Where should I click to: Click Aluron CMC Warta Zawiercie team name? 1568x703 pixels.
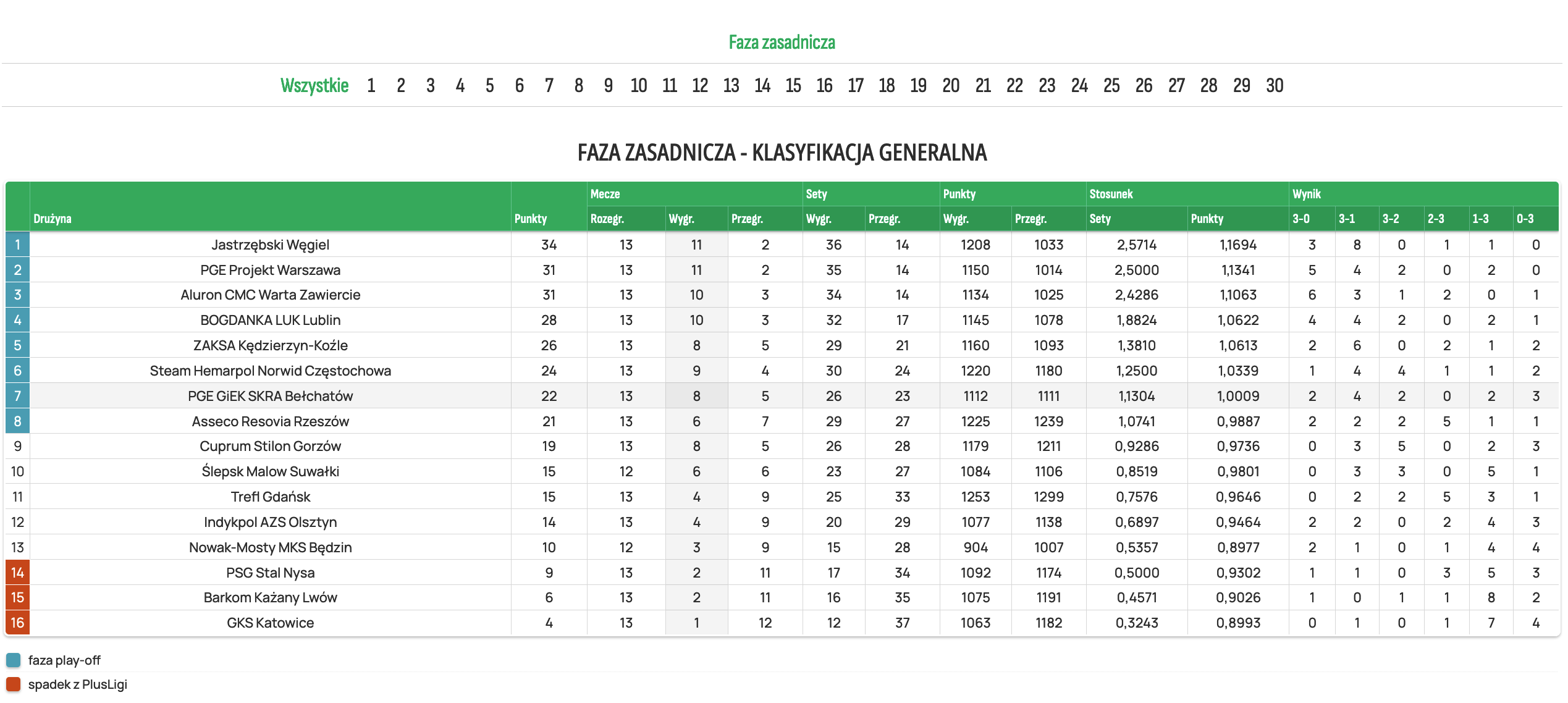point(270,295)
